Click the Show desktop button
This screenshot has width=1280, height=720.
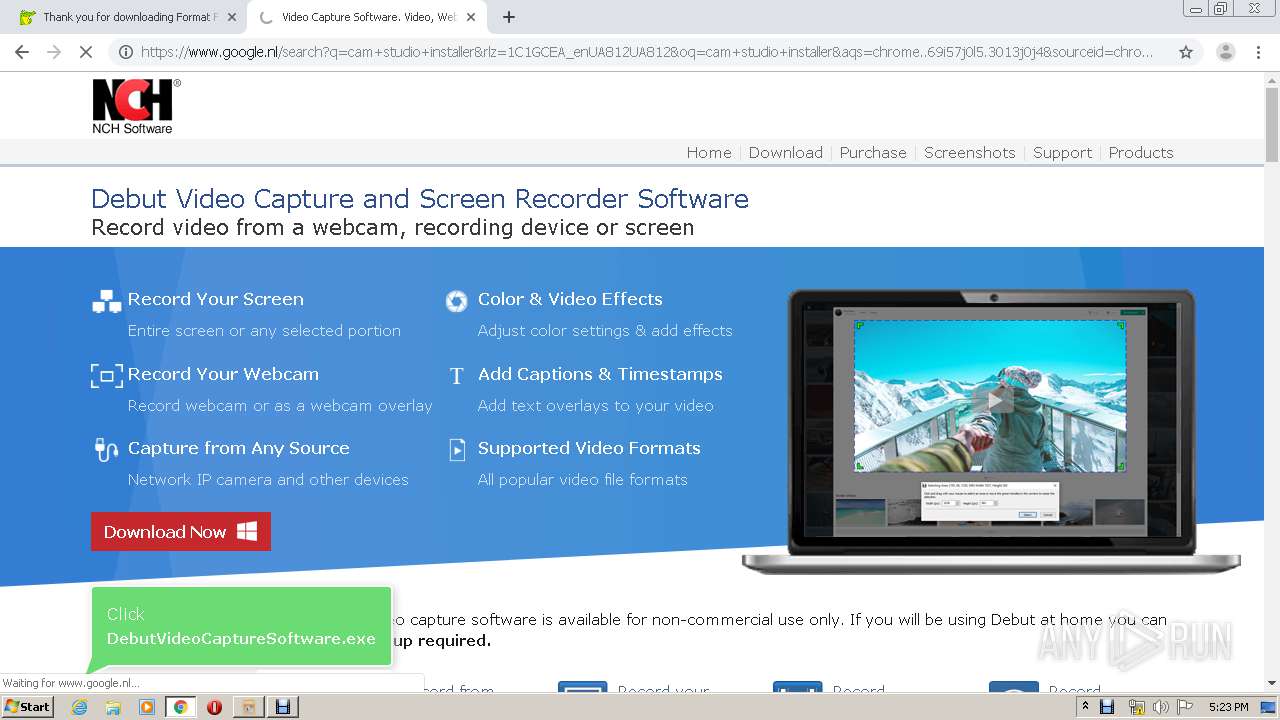click(x=1269, y=707)
